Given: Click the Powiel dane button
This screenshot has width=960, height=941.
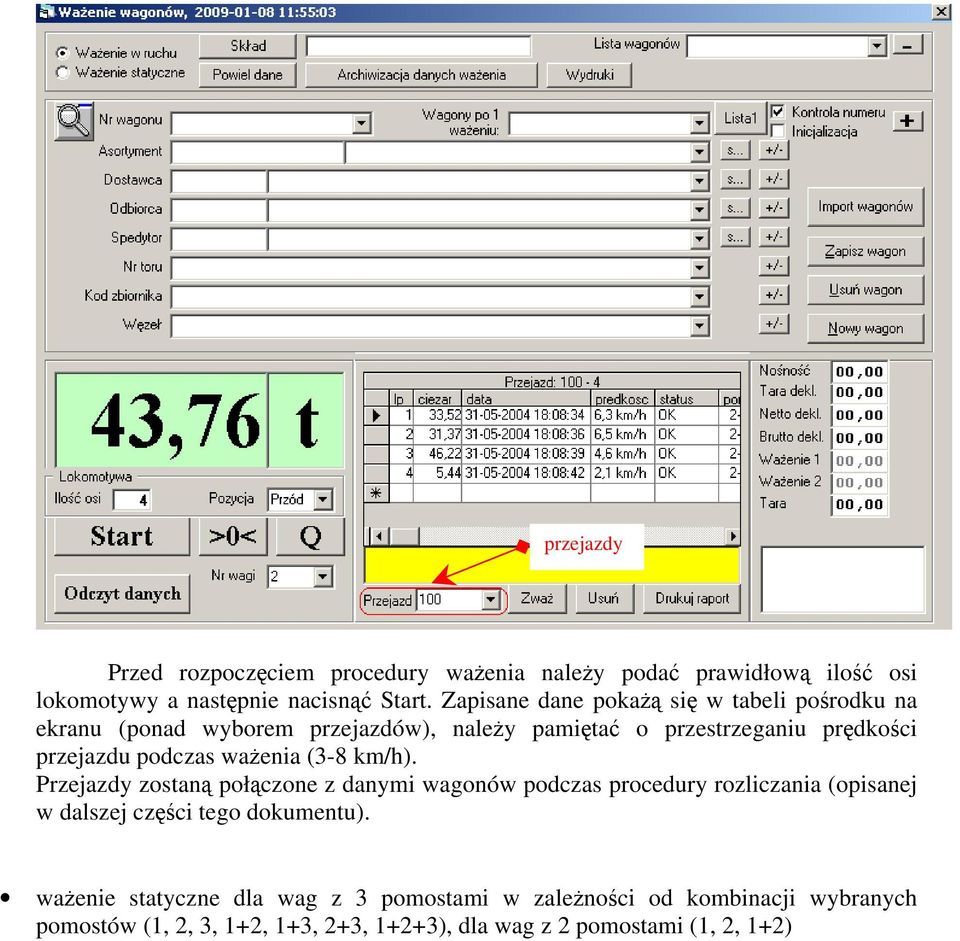Looking at the screenshot, I should [x=248, y=75].
